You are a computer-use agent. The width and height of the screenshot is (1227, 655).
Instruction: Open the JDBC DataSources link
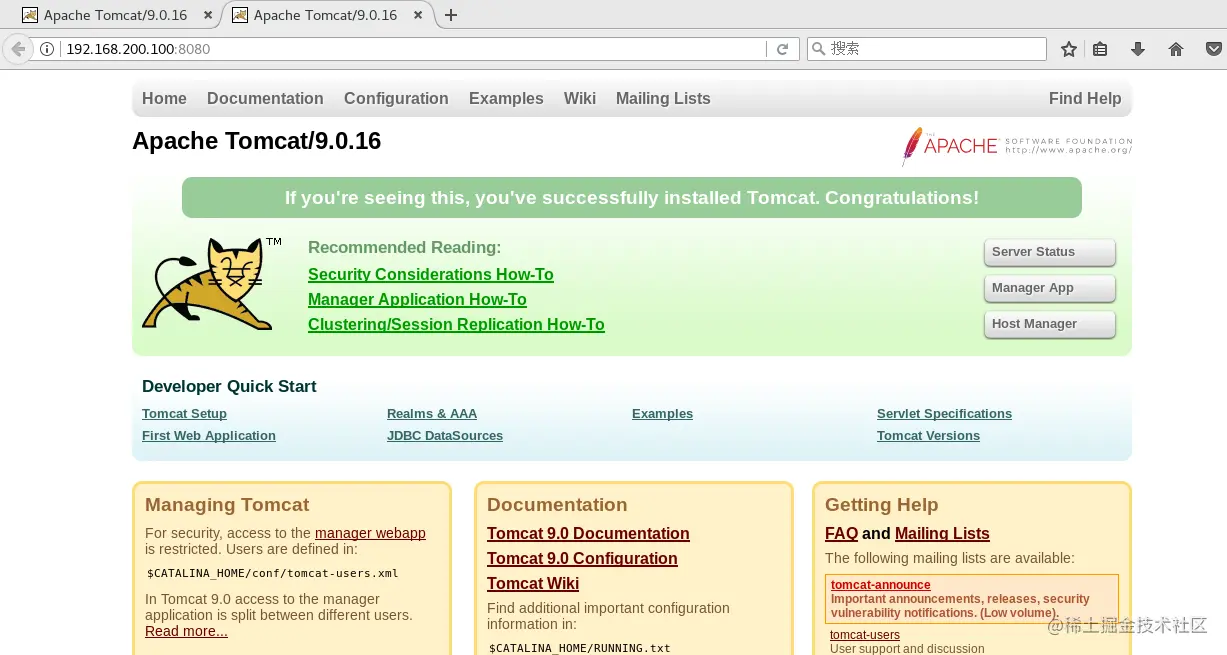tap(445, 436)
